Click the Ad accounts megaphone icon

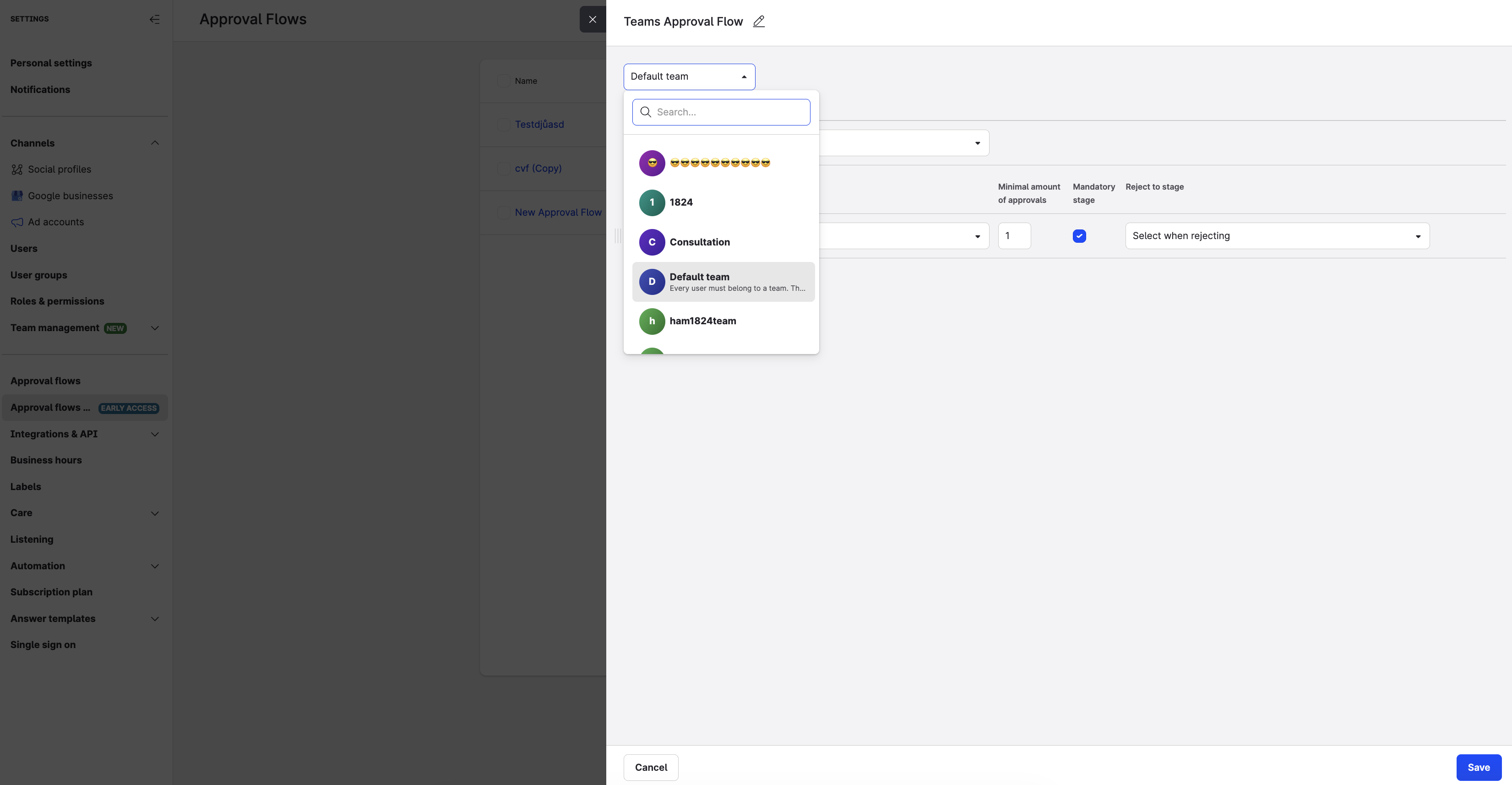click(x=17, y=223)
